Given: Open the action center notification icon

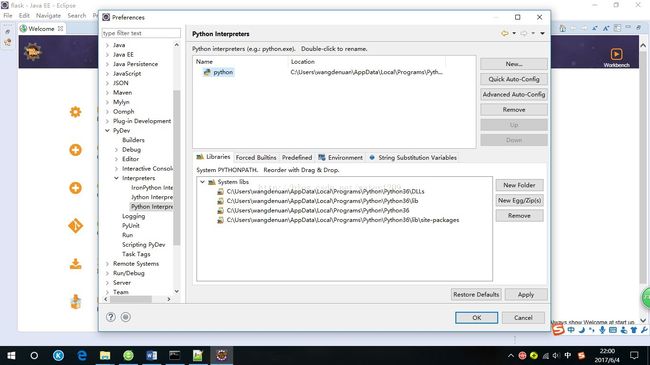Looking at the screenshot, I should (x=634, y=355).
